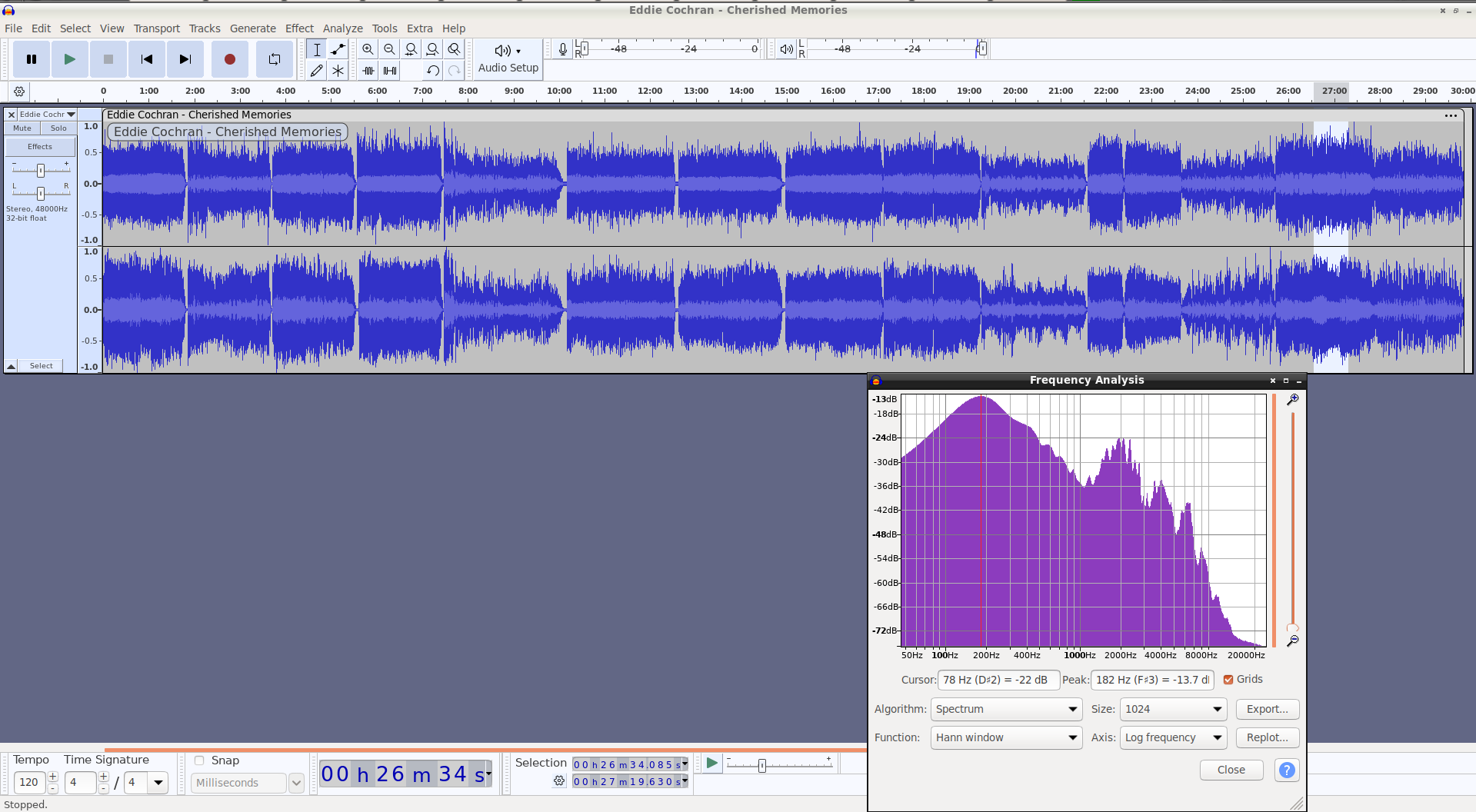Viewport: 1476px width, 812px height.
Task: Open Audio Setup dropdown
Action: [x=508, y=58]
